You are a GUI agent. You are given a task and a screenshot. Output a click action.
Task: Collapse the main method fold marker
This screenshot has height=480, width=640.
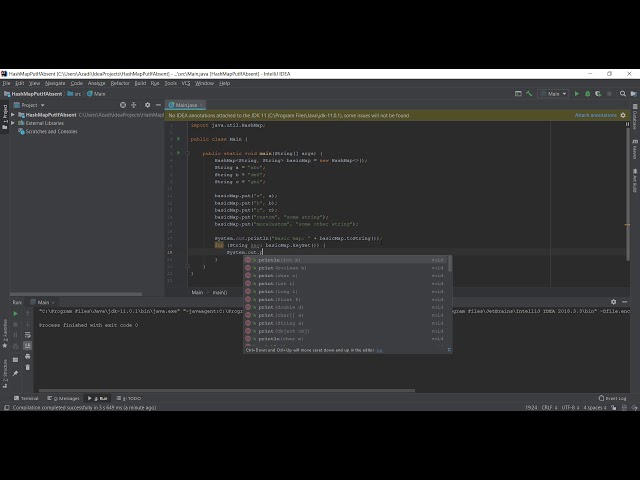pos(187,153)
